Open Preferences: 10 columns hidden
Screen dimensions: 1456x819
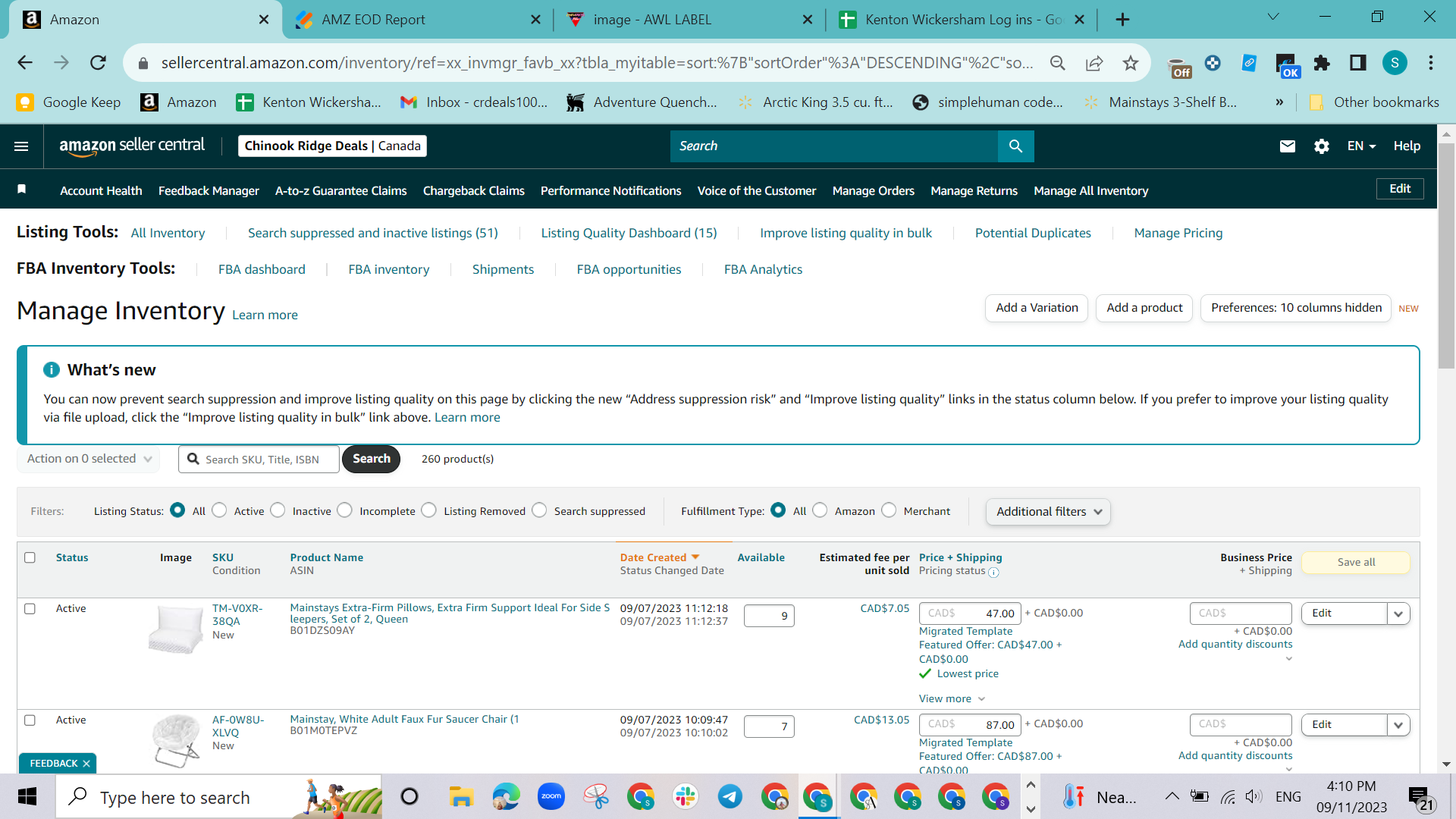click(1296, 308)
